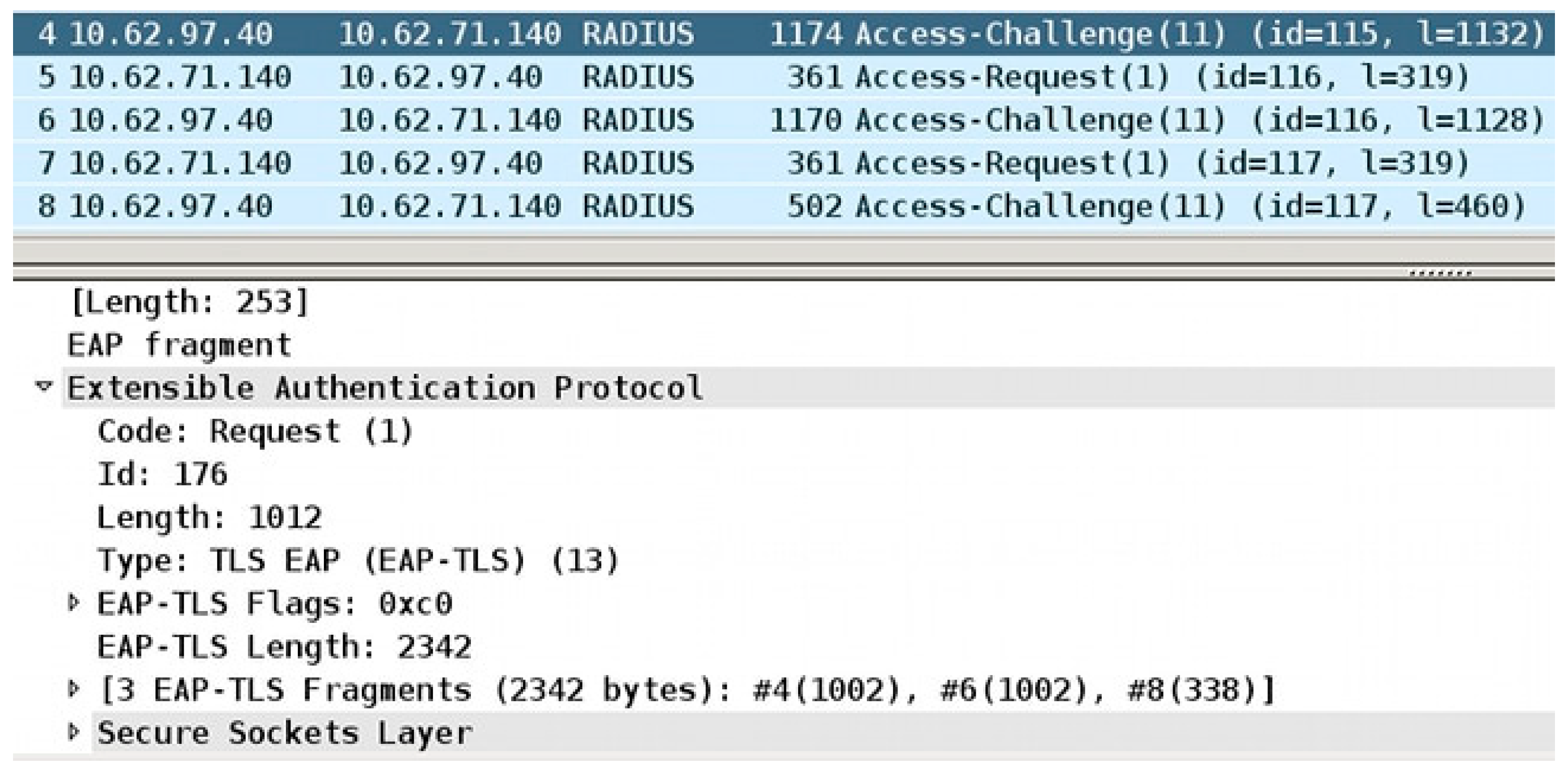Expand the Secure Sockets Layer node

tap(74, 732)
